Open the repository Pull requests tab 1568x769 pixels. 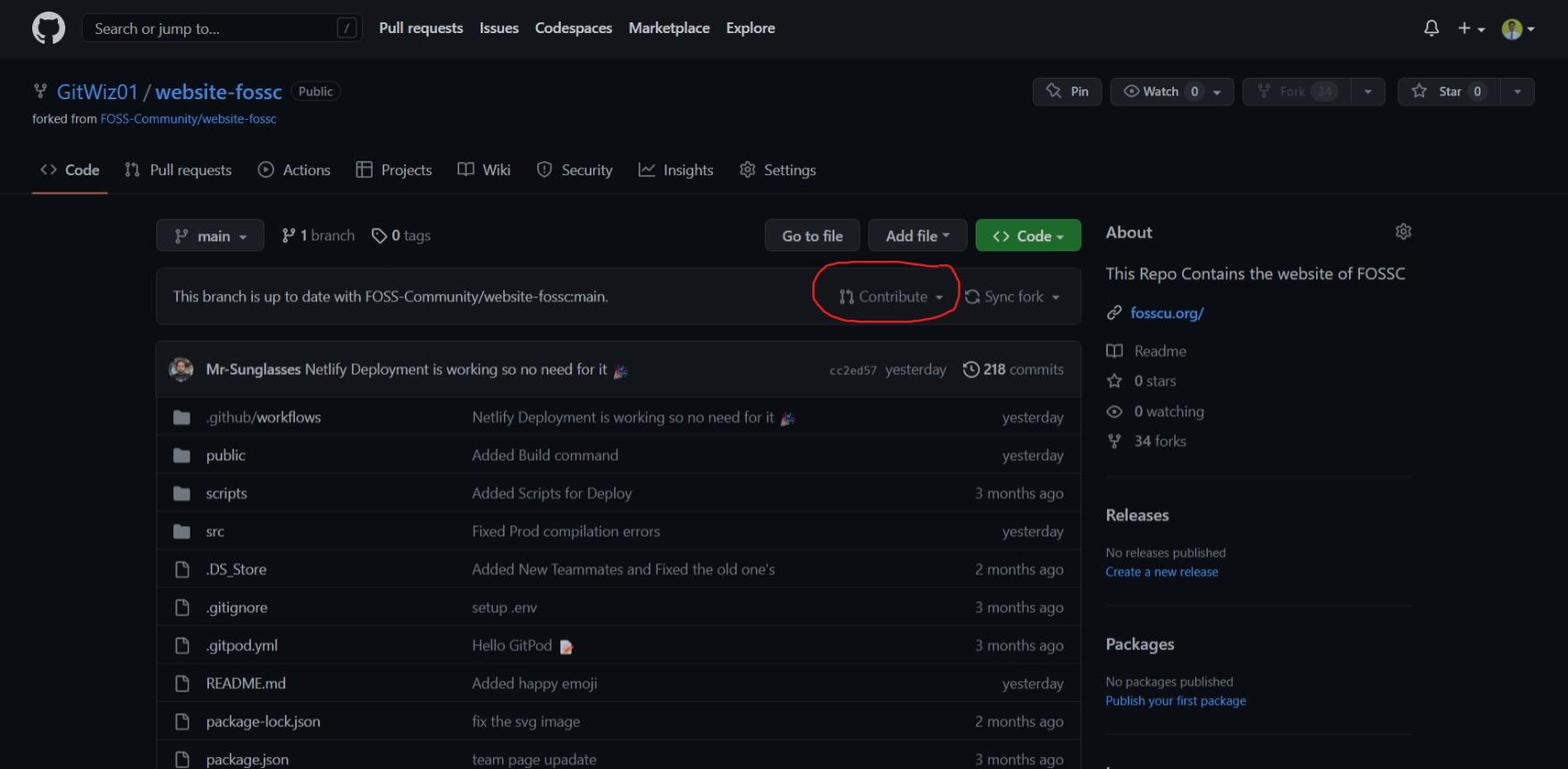[179, 170]
